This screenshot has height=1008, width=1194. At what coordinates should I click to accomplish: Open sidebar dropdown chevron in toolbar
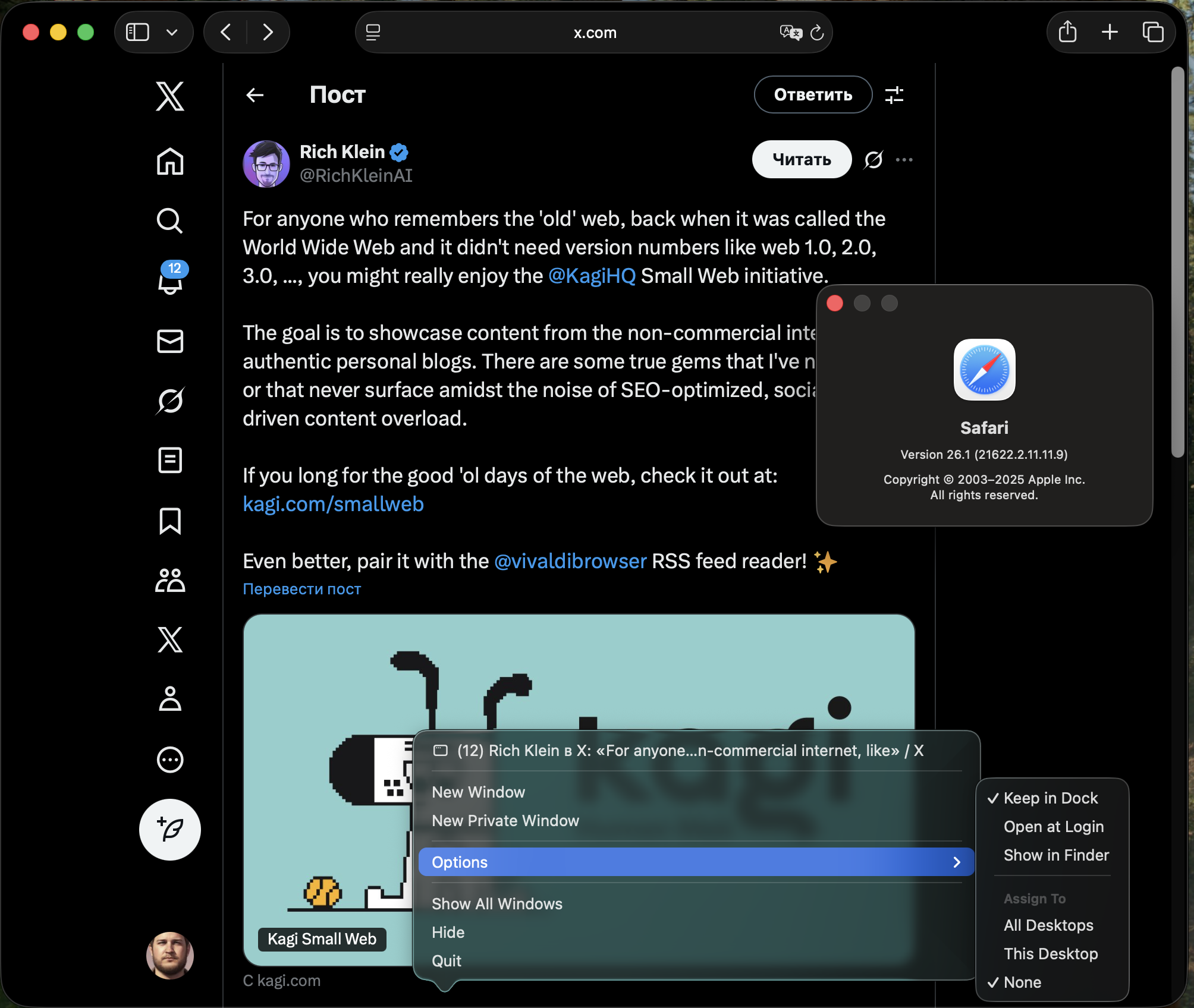[172, 32]
